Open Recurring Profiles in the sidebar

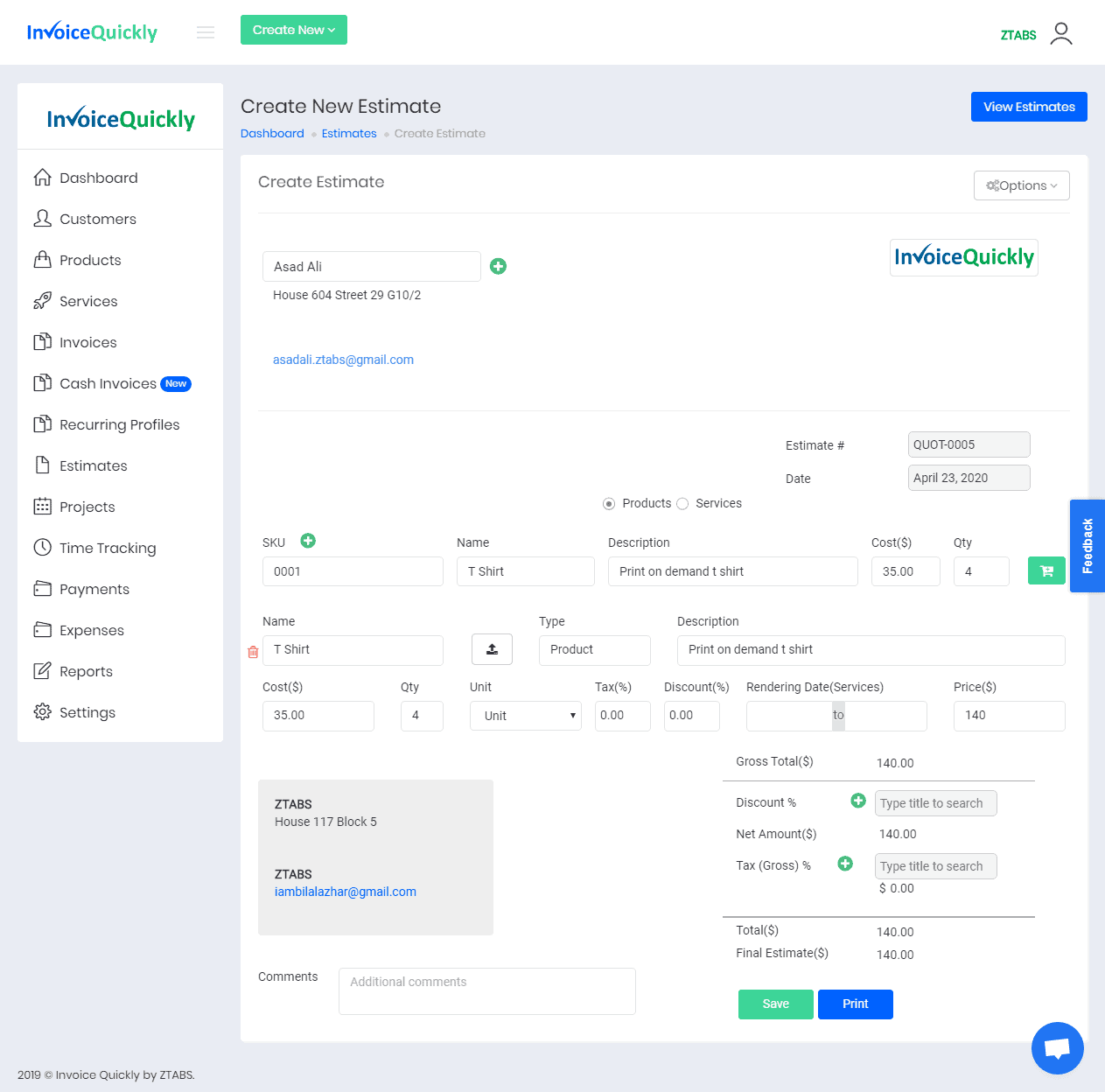point(119,424)
